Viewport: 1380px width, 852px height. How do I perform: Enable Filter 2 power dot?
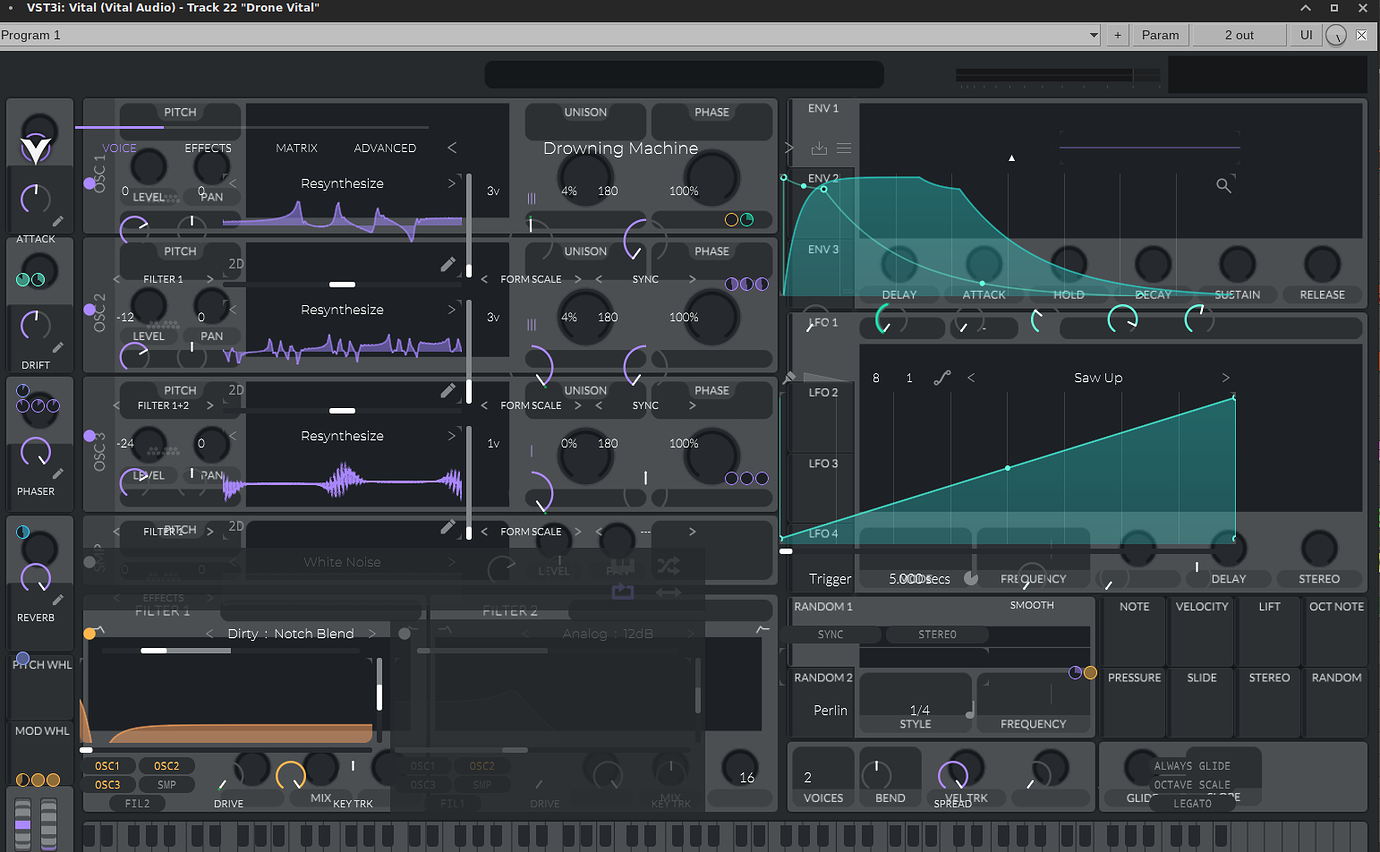pos(404,633)
